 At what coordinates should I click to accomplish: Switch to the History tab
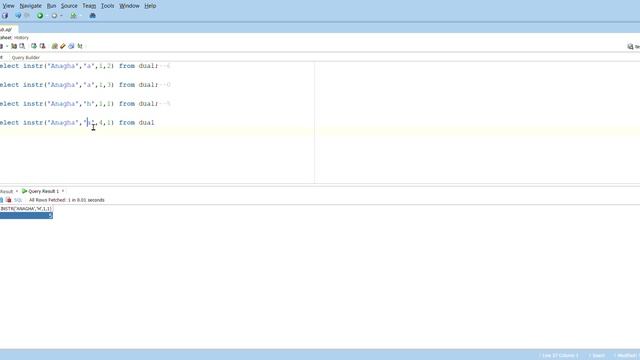pos(21,38)
